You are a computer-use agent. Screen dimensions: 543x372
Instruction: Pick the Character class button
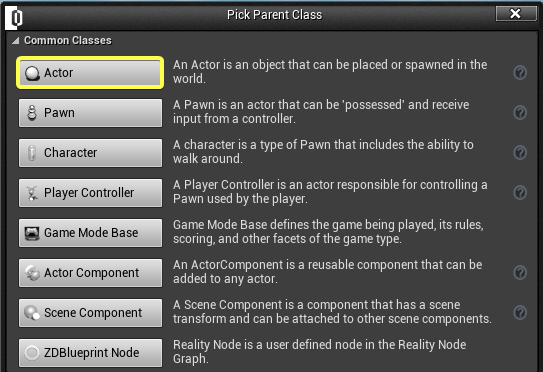coord(90,153)
